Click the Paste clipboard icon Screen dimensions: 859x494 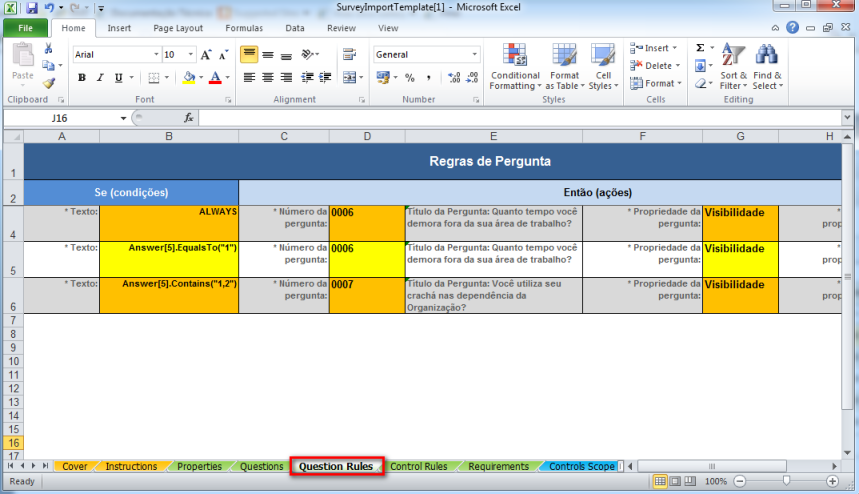click(x=23, y=56)
